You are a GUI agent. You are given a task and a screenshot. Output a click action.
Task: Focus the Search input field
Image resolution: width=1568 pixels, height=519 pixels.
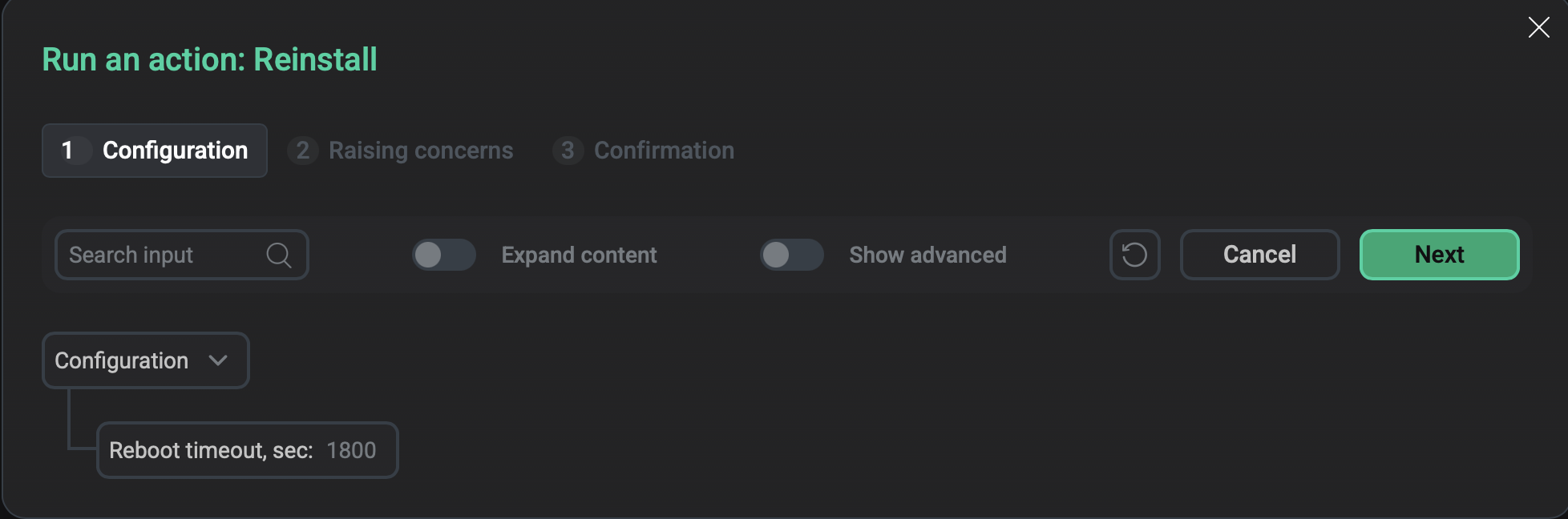(160, 255)
